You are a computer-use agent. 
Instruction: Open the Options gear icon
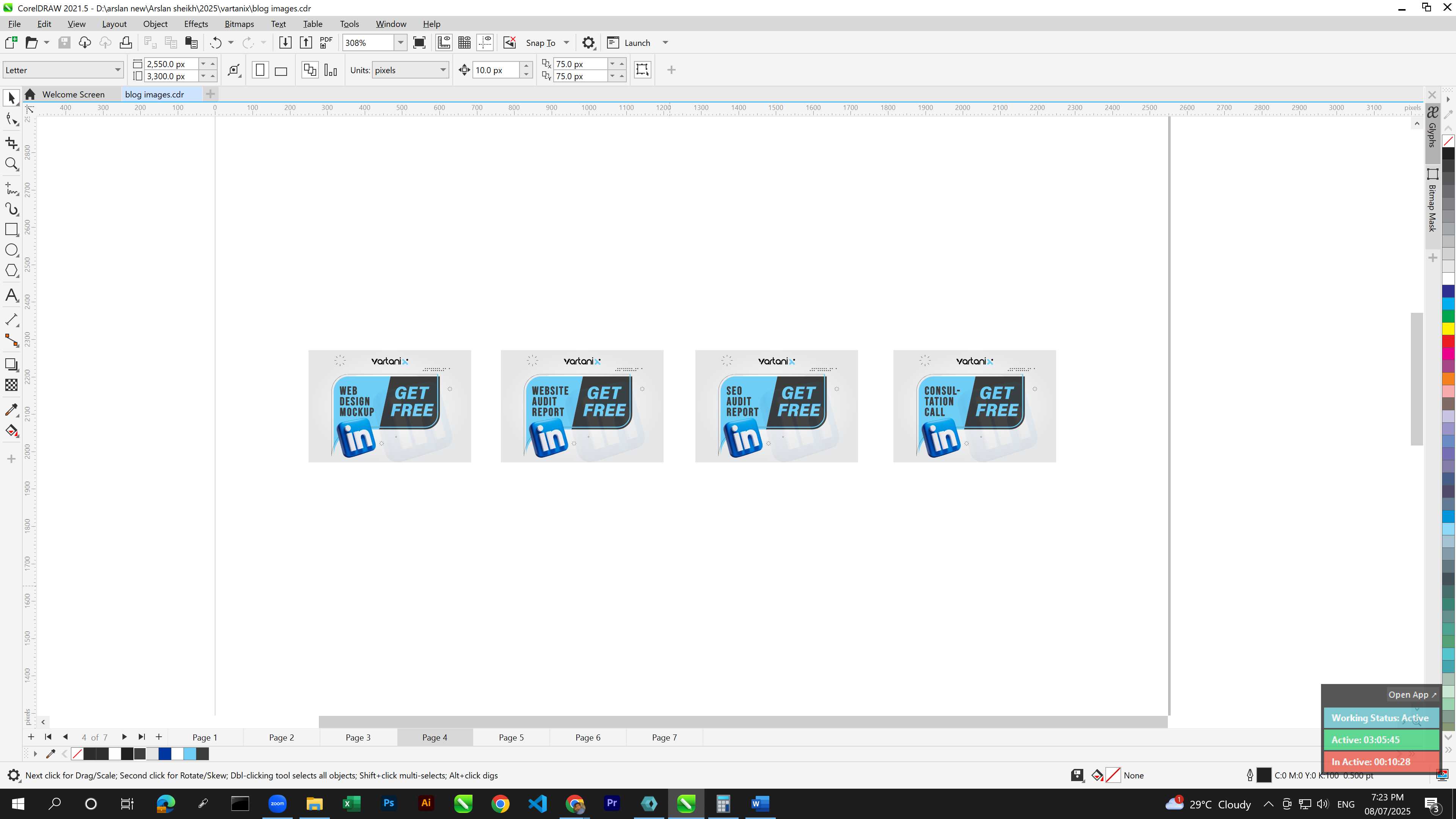click(588, 42)
